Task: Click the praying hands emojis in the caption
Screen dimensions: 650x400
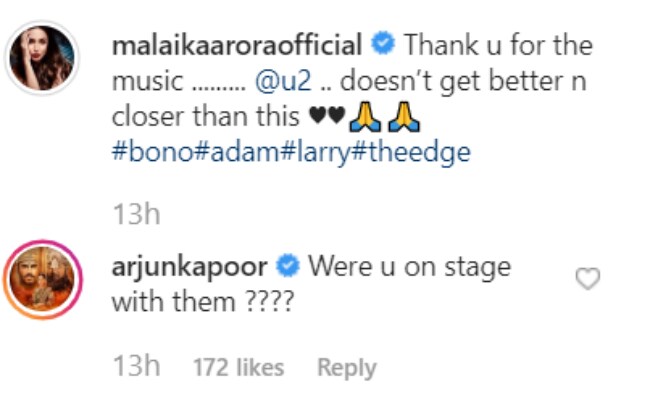Action: pyautogui.click(x=386, y=115)
